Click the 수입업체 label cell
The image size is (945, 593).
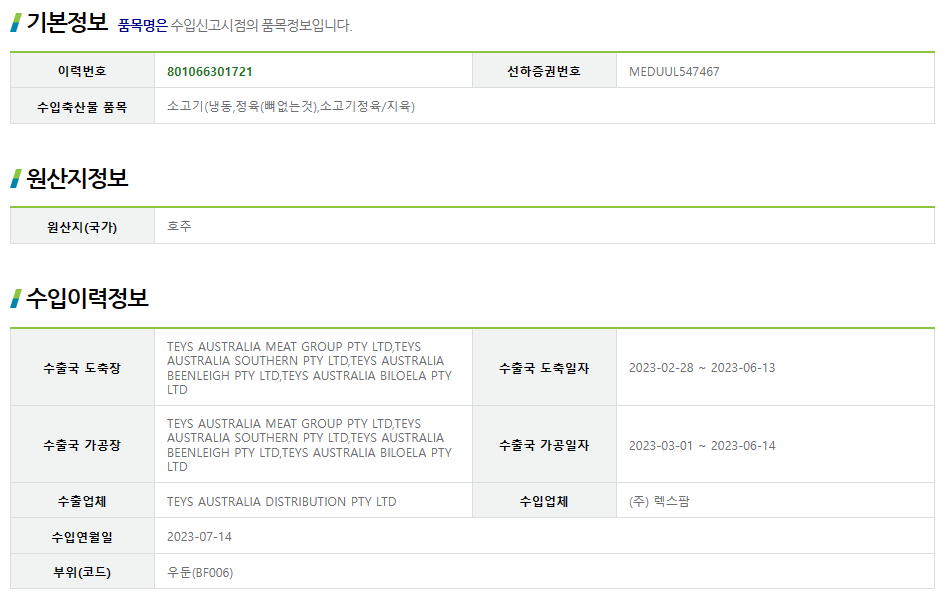click(544, 500)
